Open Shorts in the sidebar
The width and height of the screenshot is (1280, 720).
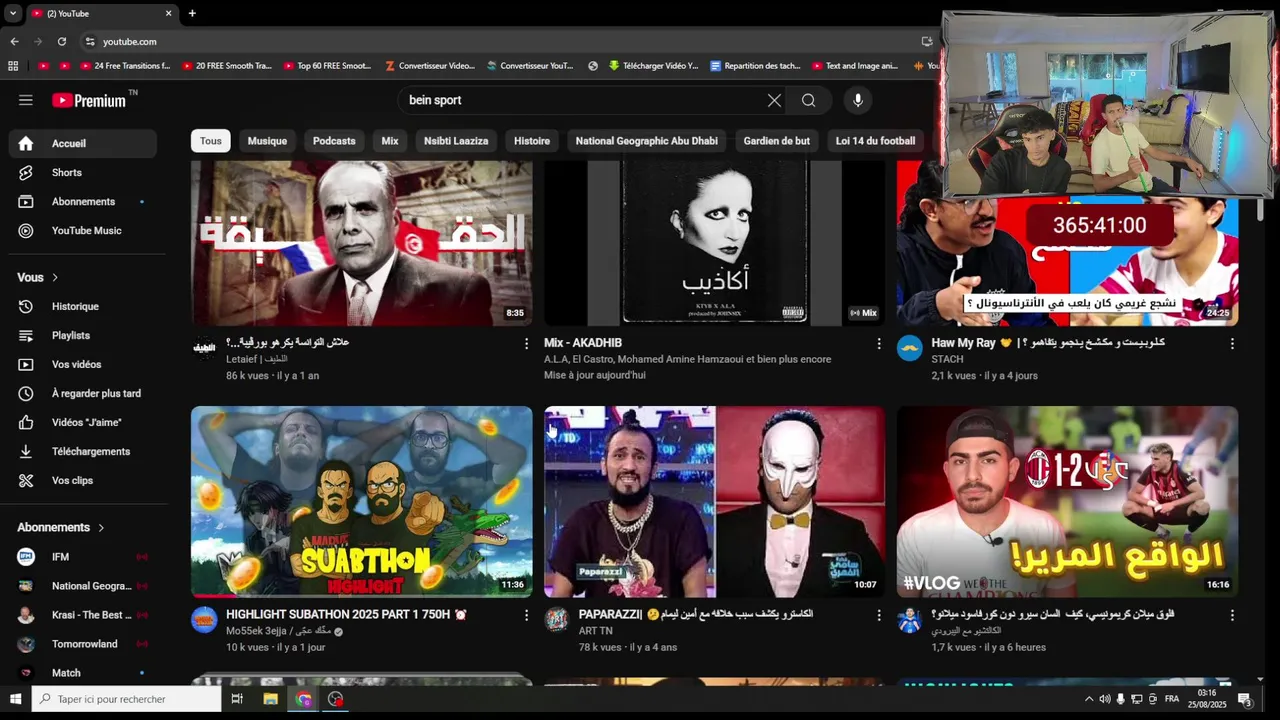pyautogui.click(x=83, y=172)
